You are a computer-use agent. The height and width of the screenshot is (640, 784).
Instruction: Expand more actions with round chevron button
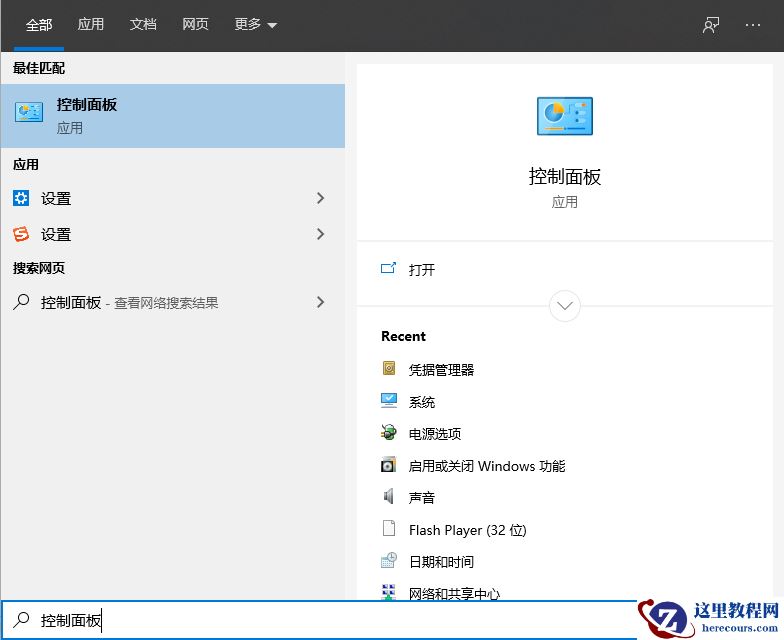564,306
